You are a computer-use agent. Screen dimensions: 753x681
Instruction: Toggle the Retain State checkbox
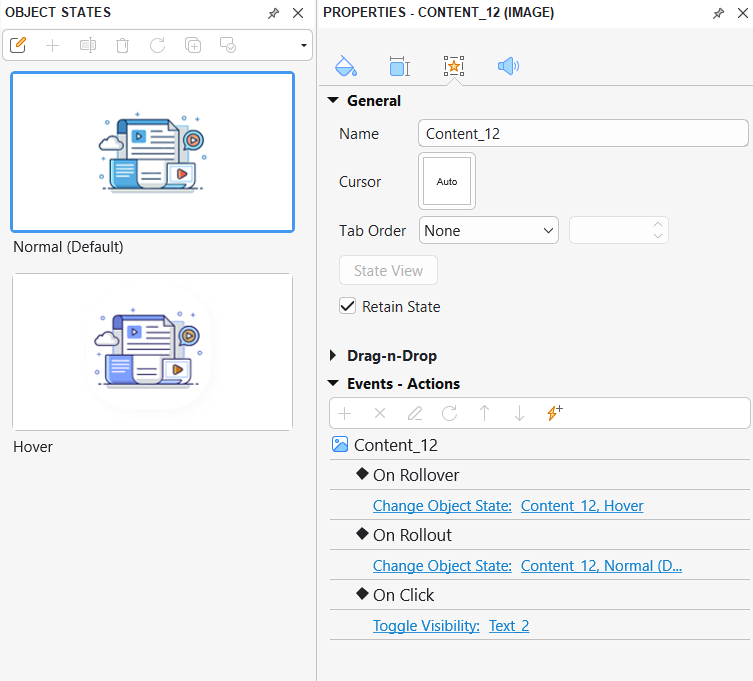click(x=348, y=306)
